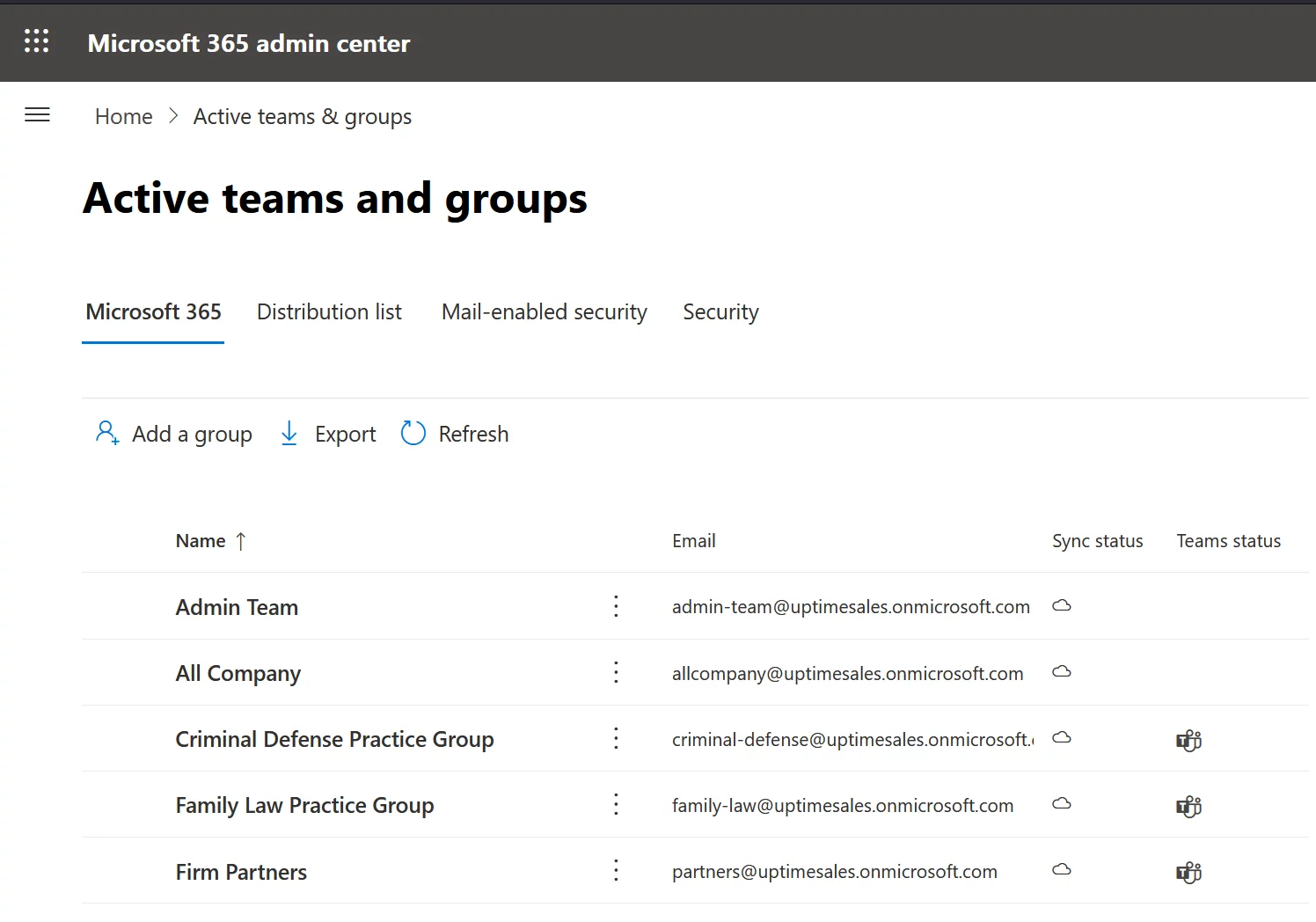The image size is (1316, 922).
Task: Click cloud sync icon for All Company
Action: pos(1062,672)
